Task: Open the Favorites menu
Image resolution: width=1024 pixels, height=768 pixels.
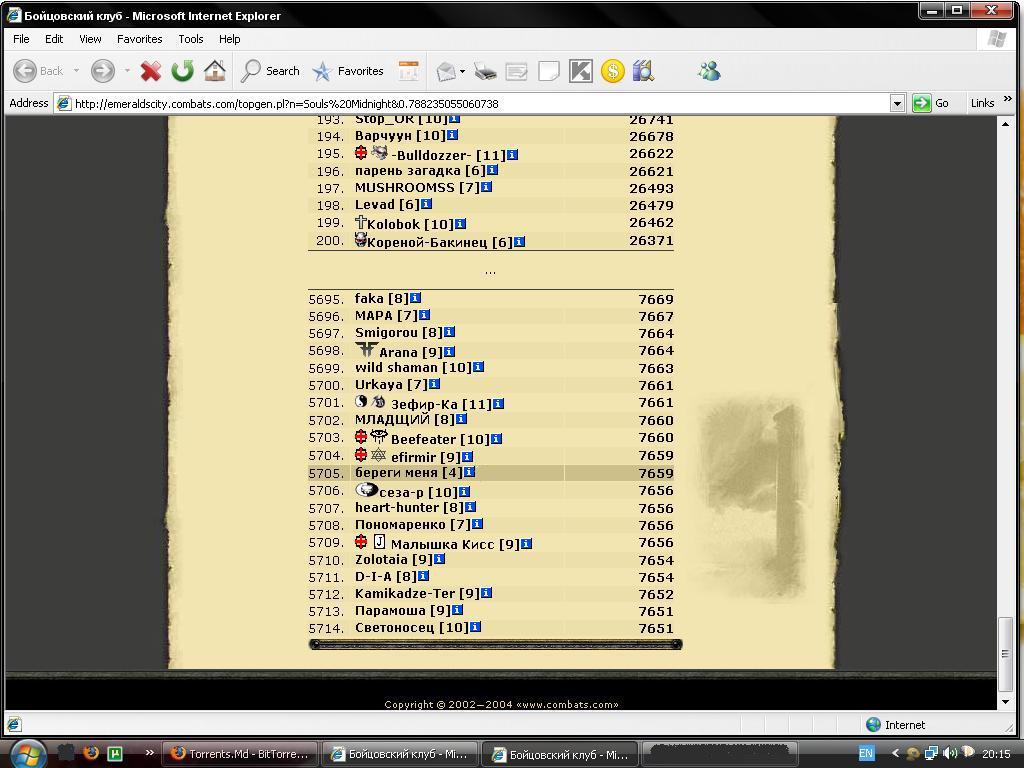Action: (139, 39)
